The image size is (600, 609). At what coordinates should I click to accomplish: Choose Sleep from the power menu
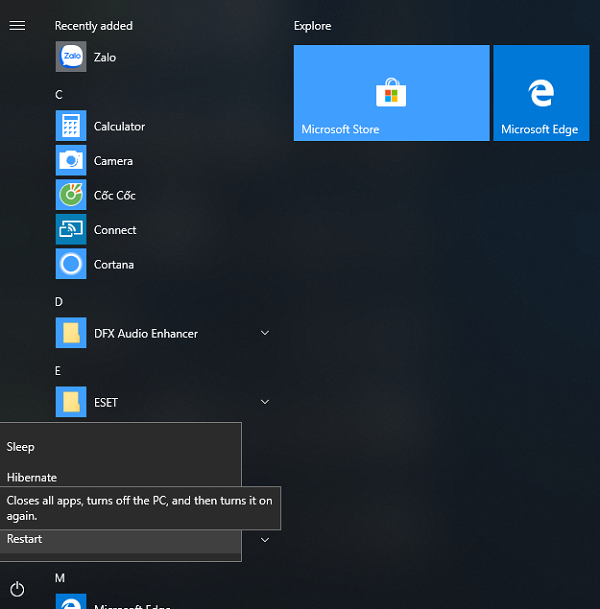click(21, 447)
